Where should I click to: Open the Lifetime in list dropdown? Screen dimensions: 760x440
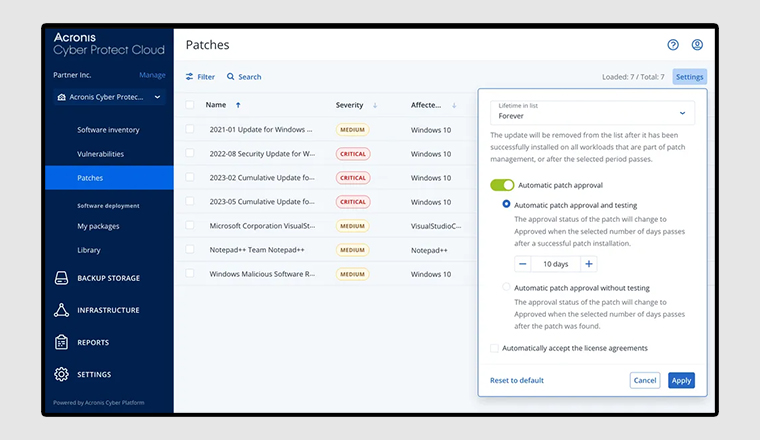pyautogui.click(x=592, y=112)
